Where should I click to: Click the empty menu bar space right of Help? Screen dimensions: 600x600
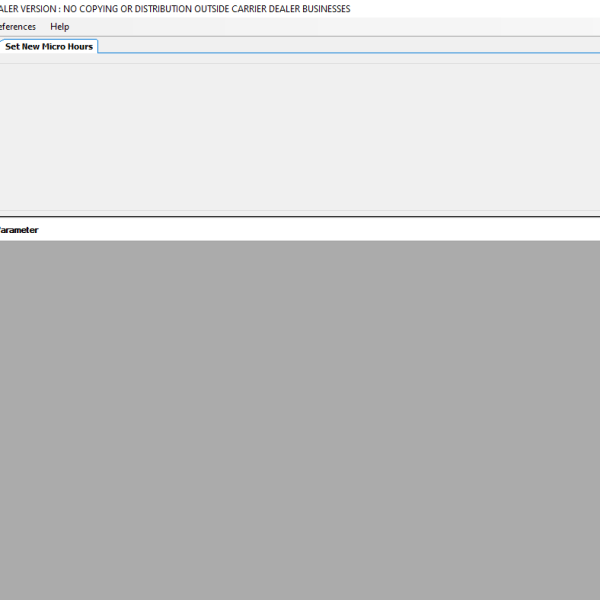pos(330,27)
